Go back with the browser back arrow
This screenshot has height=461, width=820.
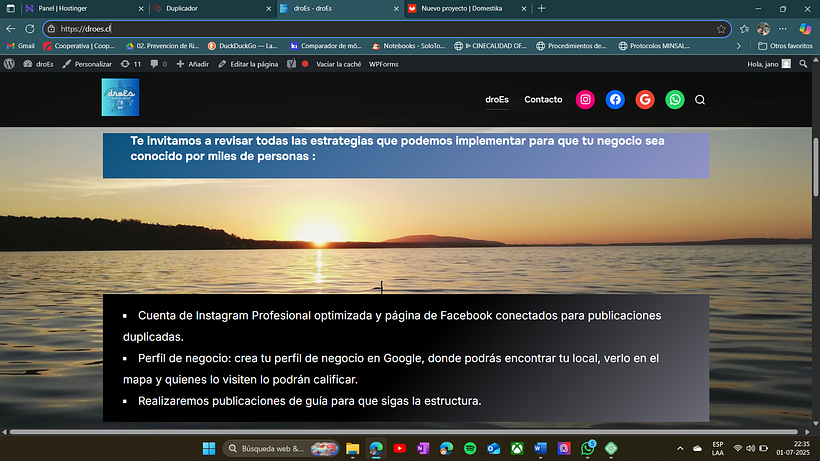pyautogui.click(x=10, y=29)
